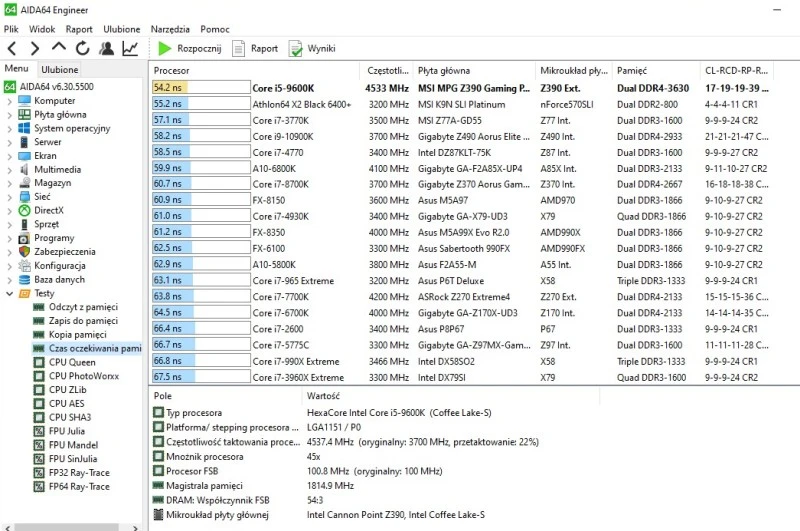
Task: Click the user profile icon in the toolbar
Action: coord(106,48)
